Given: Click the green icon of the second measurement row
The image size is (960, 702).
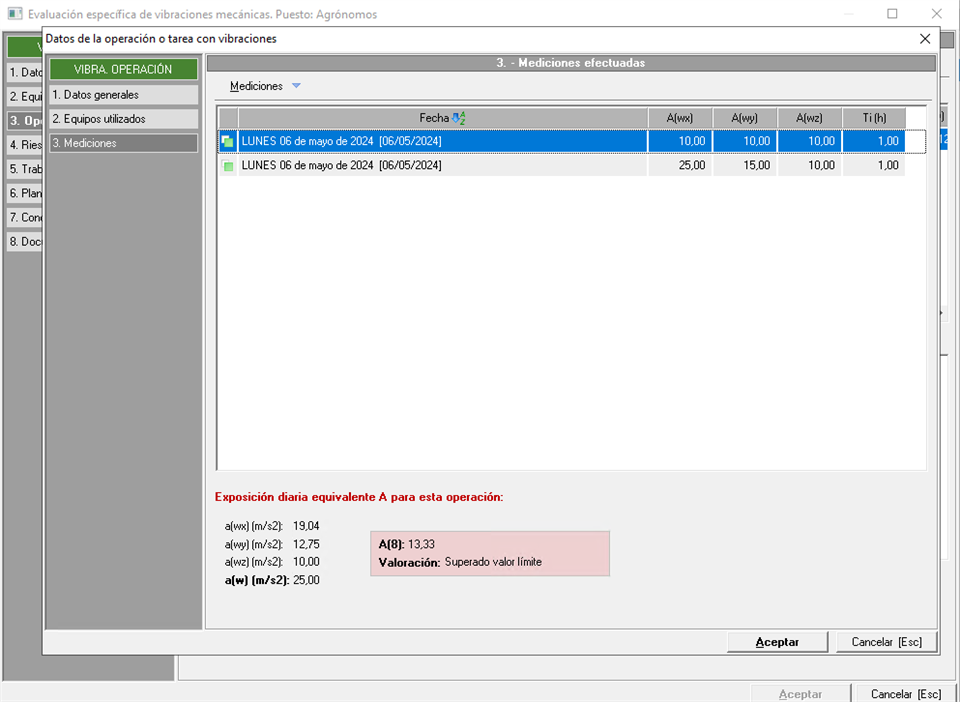Looking at the screenshot, I should click(228, 166).
